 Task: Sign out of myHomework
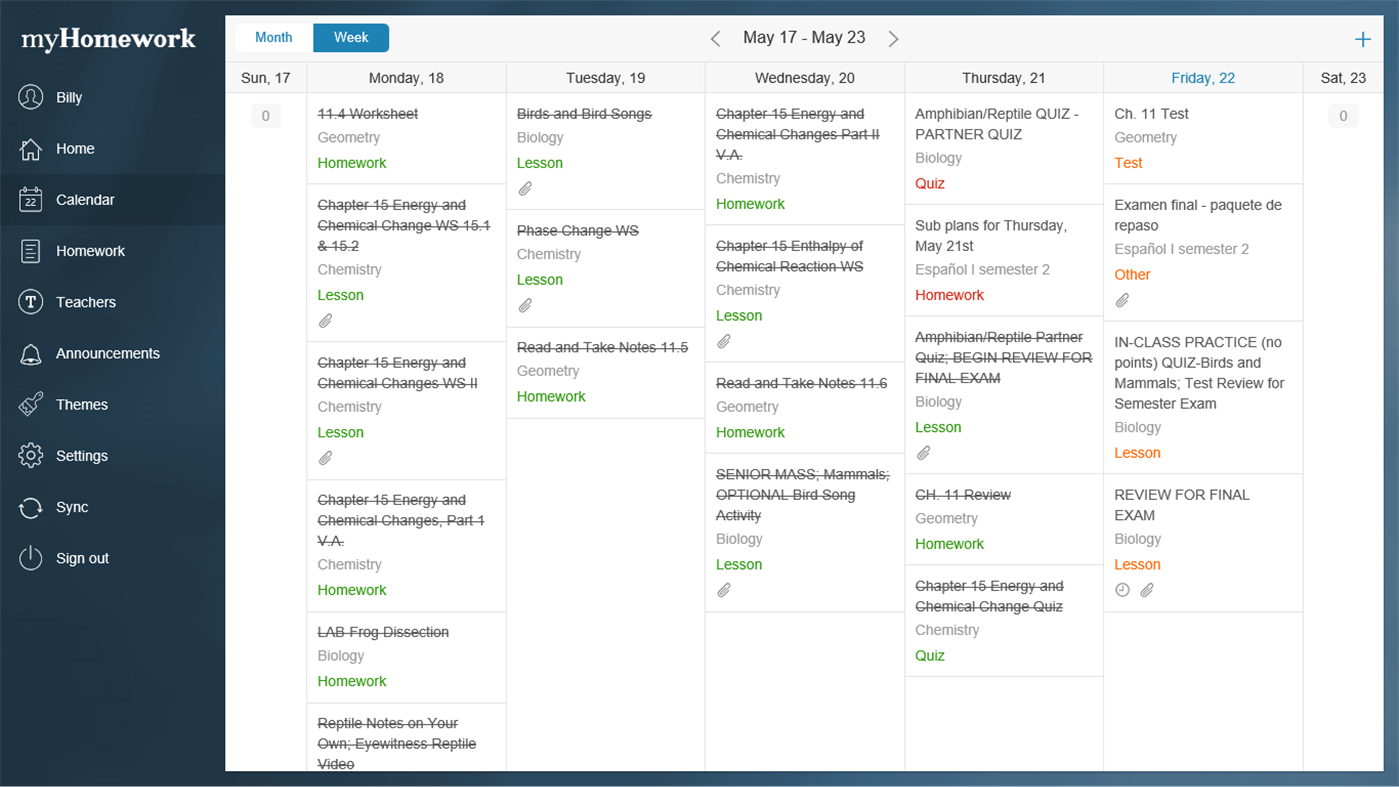80,558
